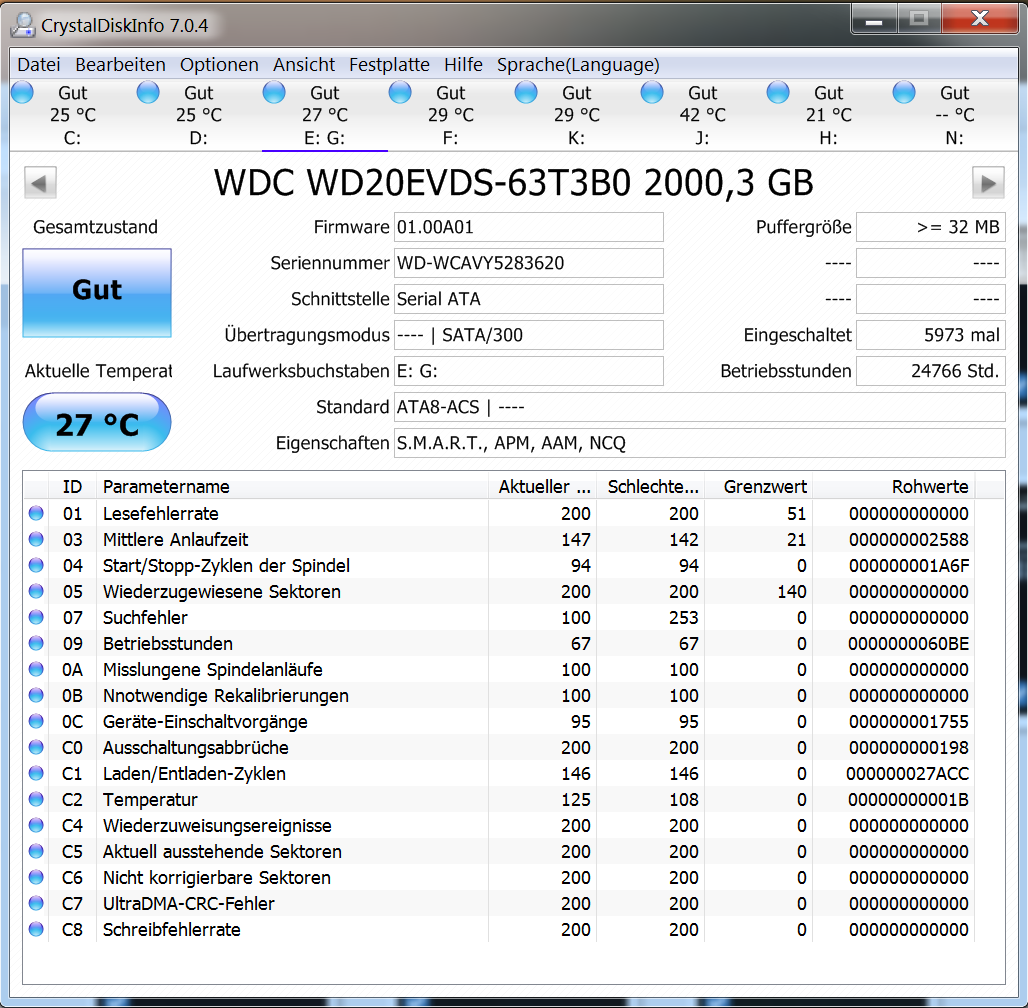
Task: Go to next disk with right arrow
Action: click(x=988, y=183)
